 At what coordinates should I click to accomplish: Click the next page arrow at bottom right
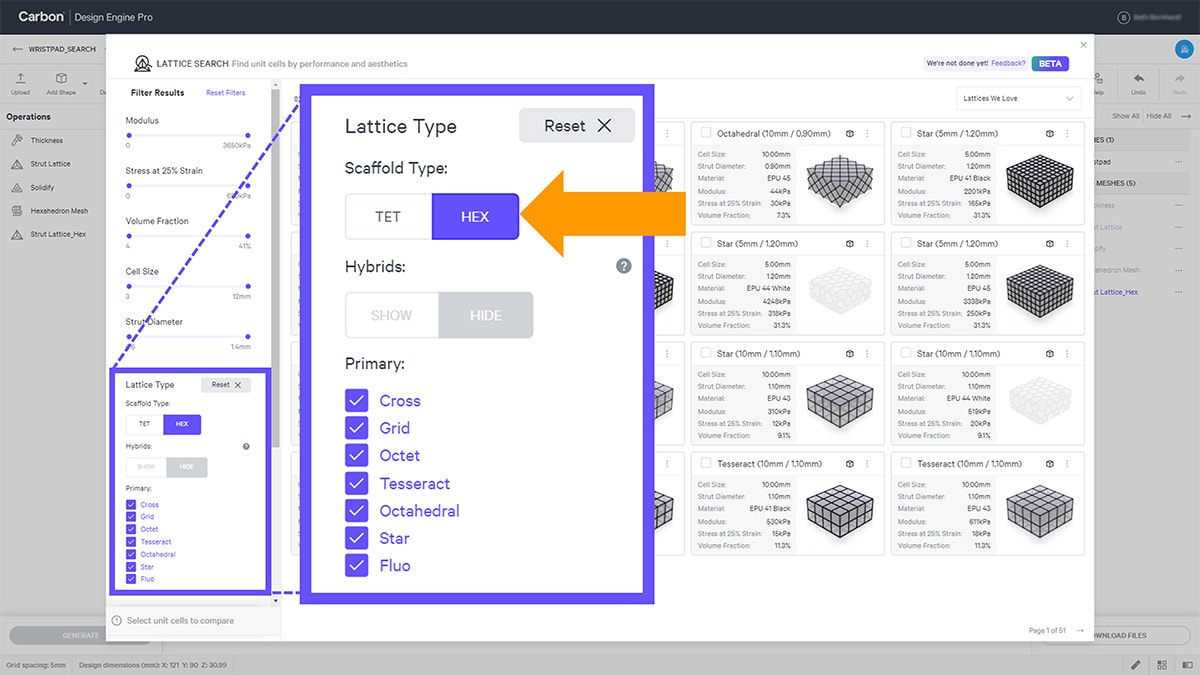pyautogui.click(x=1080, y=630)
